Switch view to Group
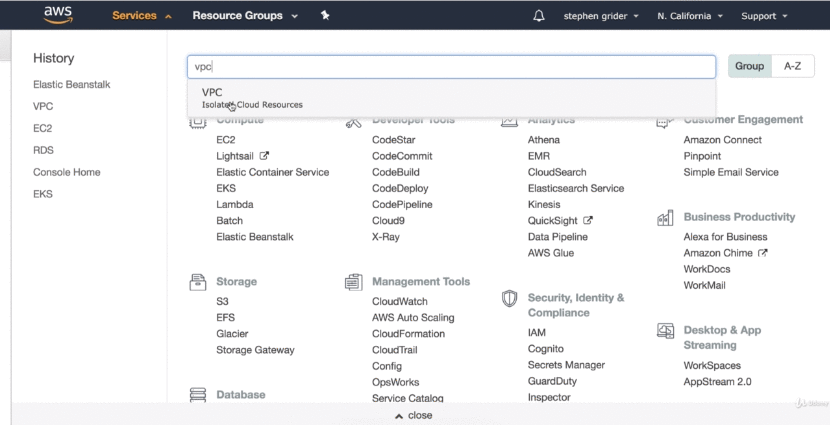Screen dimensions: 830x425 tap(749, 66)
